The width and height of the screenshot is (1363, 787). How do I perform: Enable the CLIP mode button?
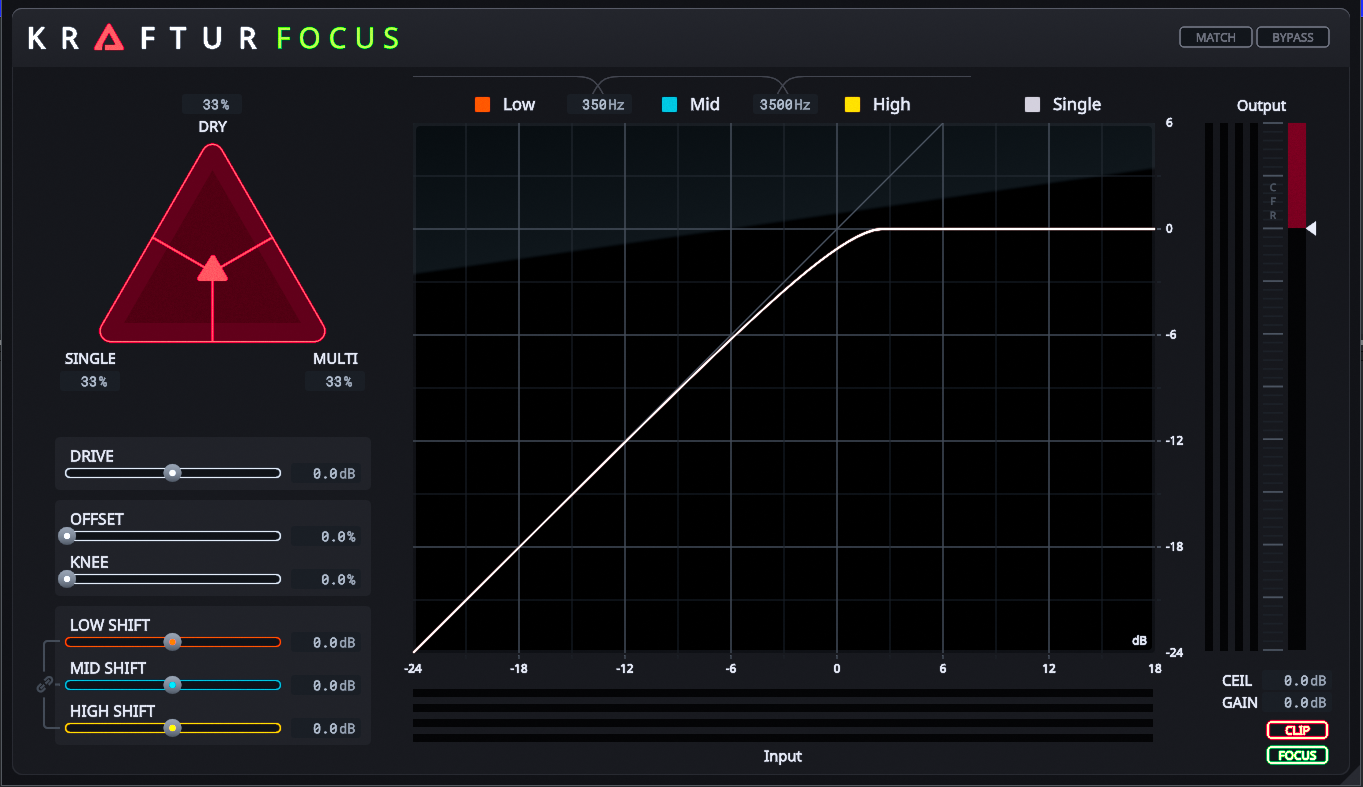(x=1297, y=730)
